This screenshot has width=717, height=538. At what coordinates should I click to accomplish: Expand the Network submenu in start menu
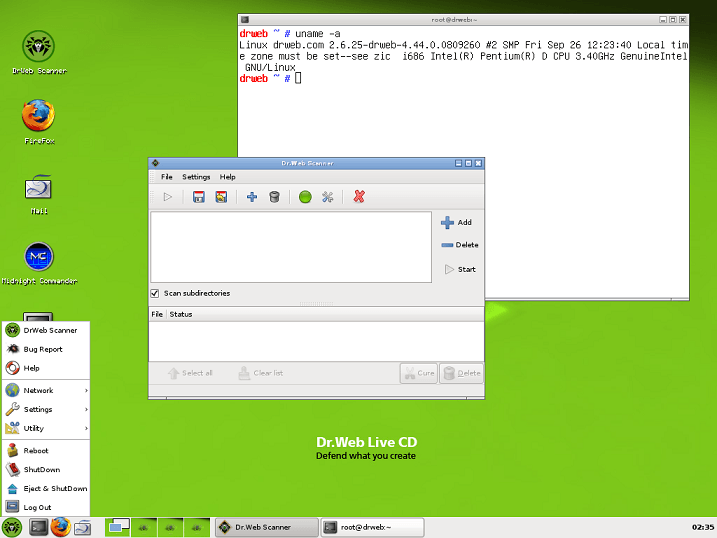pos(46,390)
